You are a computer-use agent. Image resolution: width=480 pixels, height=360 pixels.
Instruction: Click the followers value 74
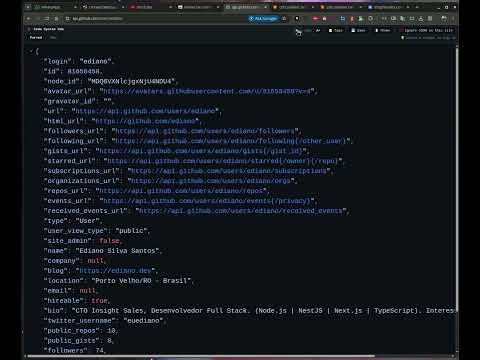pos(99,351)
